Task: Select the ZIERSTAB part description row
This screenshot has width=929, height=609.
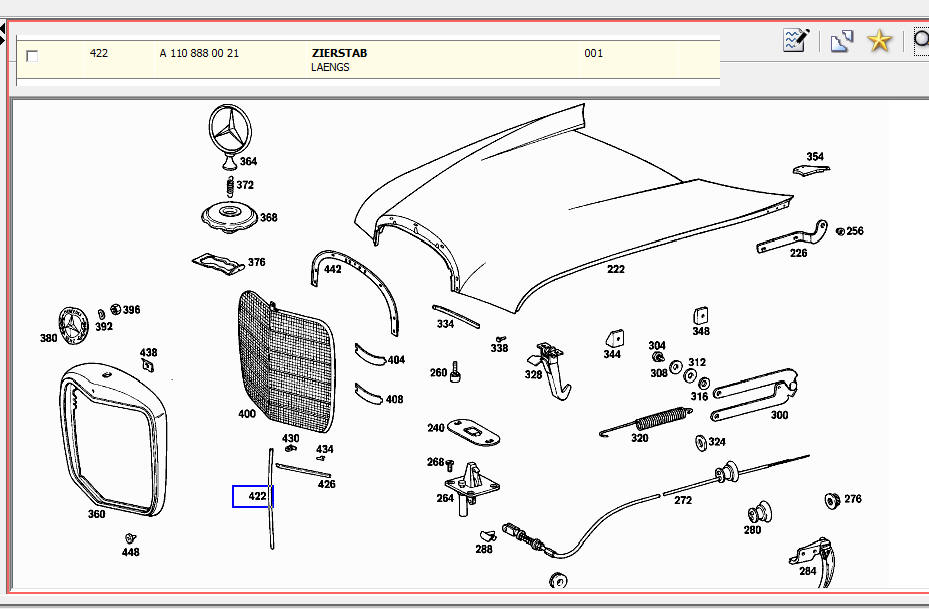Action: (339, 53)
